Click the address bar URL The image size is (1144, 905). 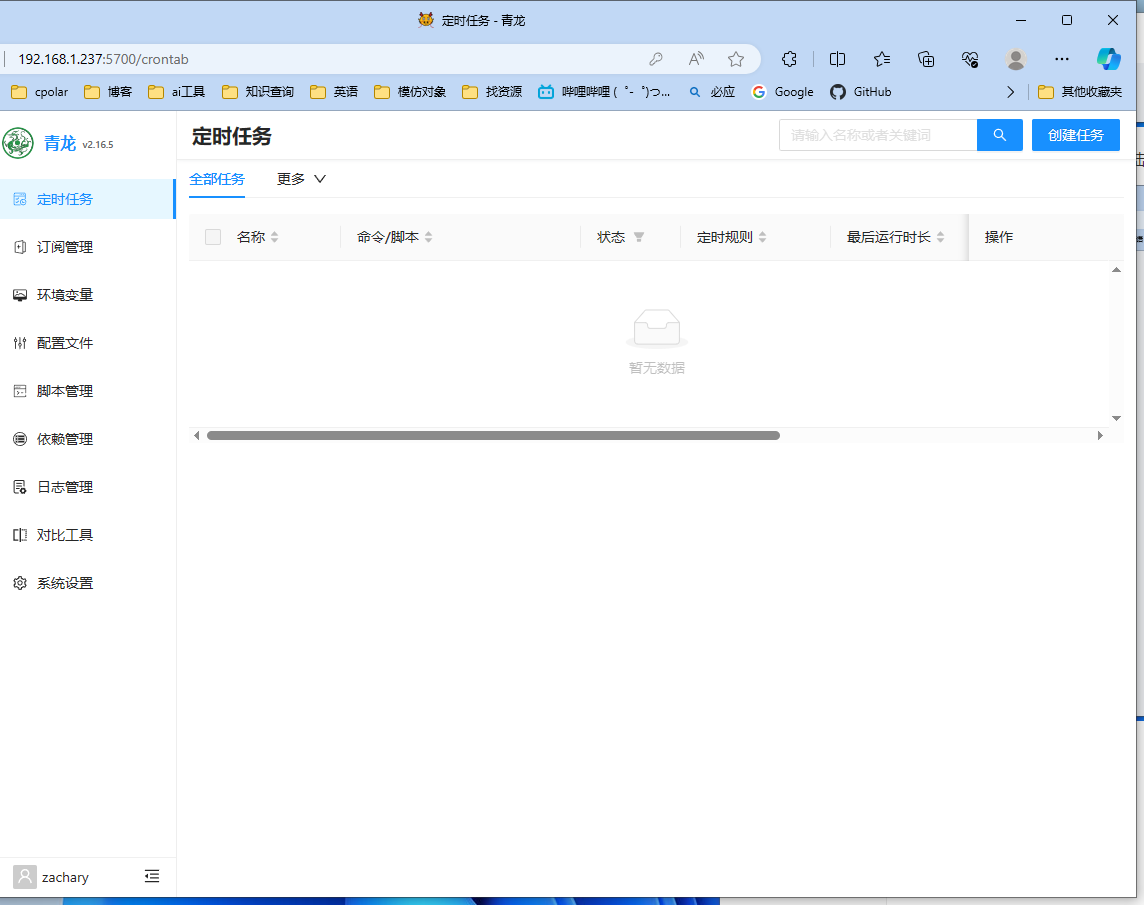tap(104, 59)
